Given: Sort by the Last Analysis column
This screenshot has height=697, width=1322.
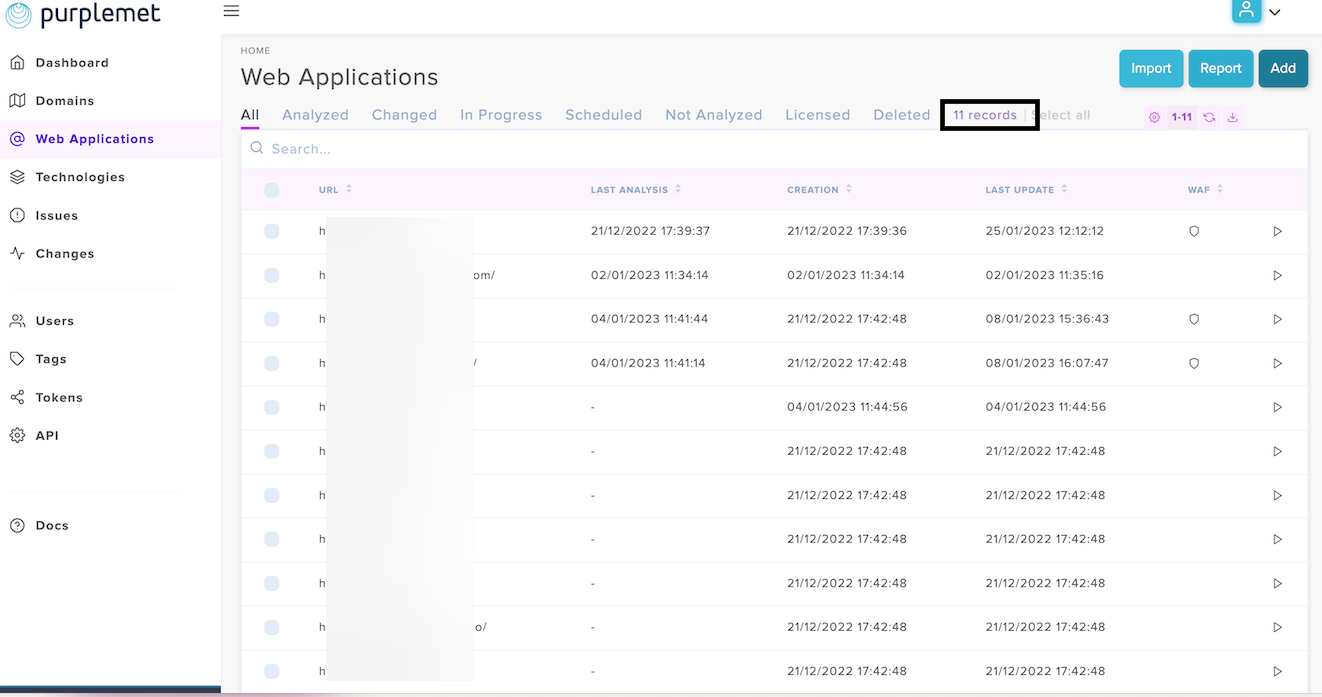Looking at the screenshot, I should click(x=678, y=189).
